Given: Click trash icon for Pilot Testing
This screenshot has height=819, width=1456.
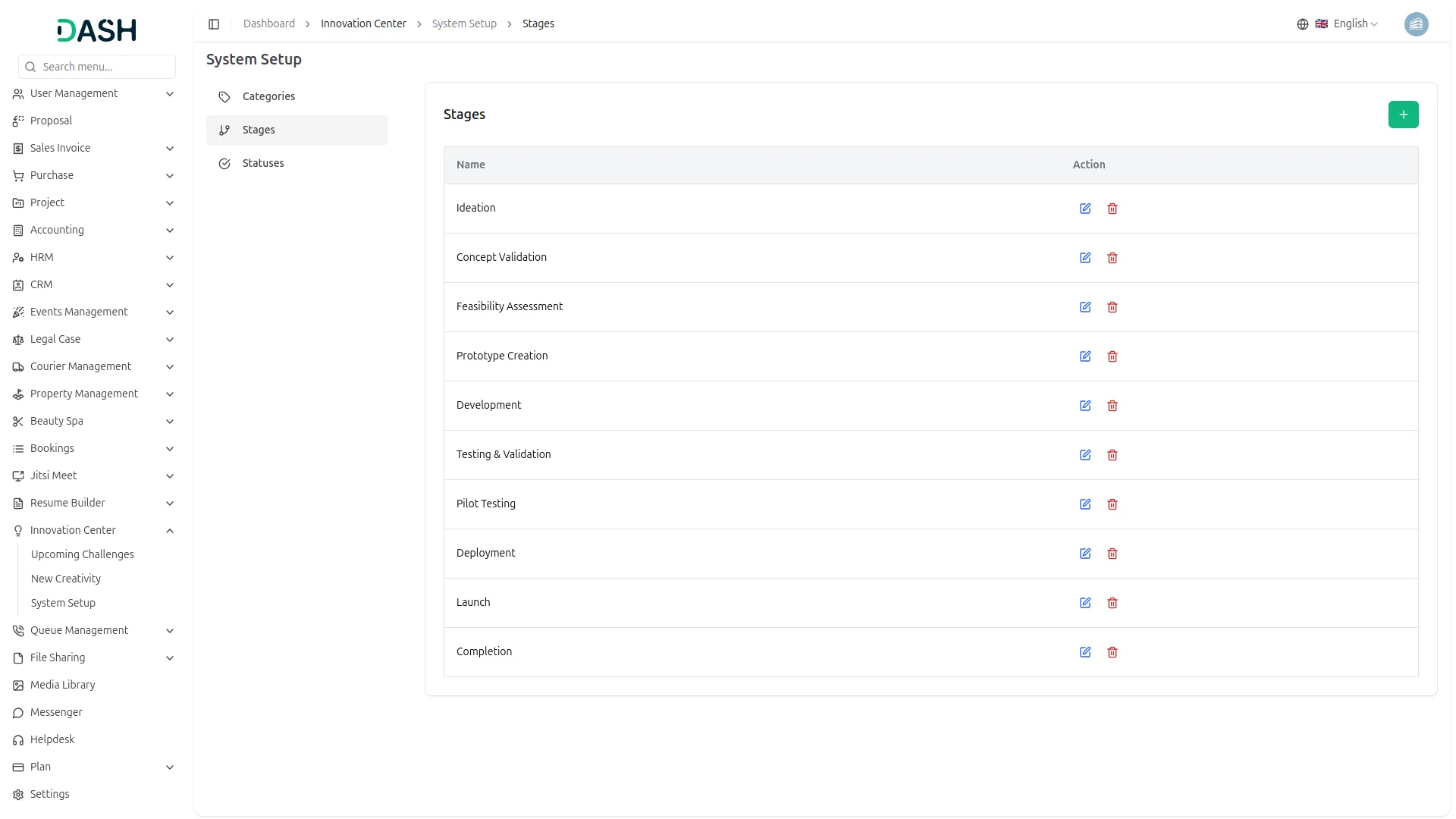Looking at the screenshot, I should (1112, 504).
